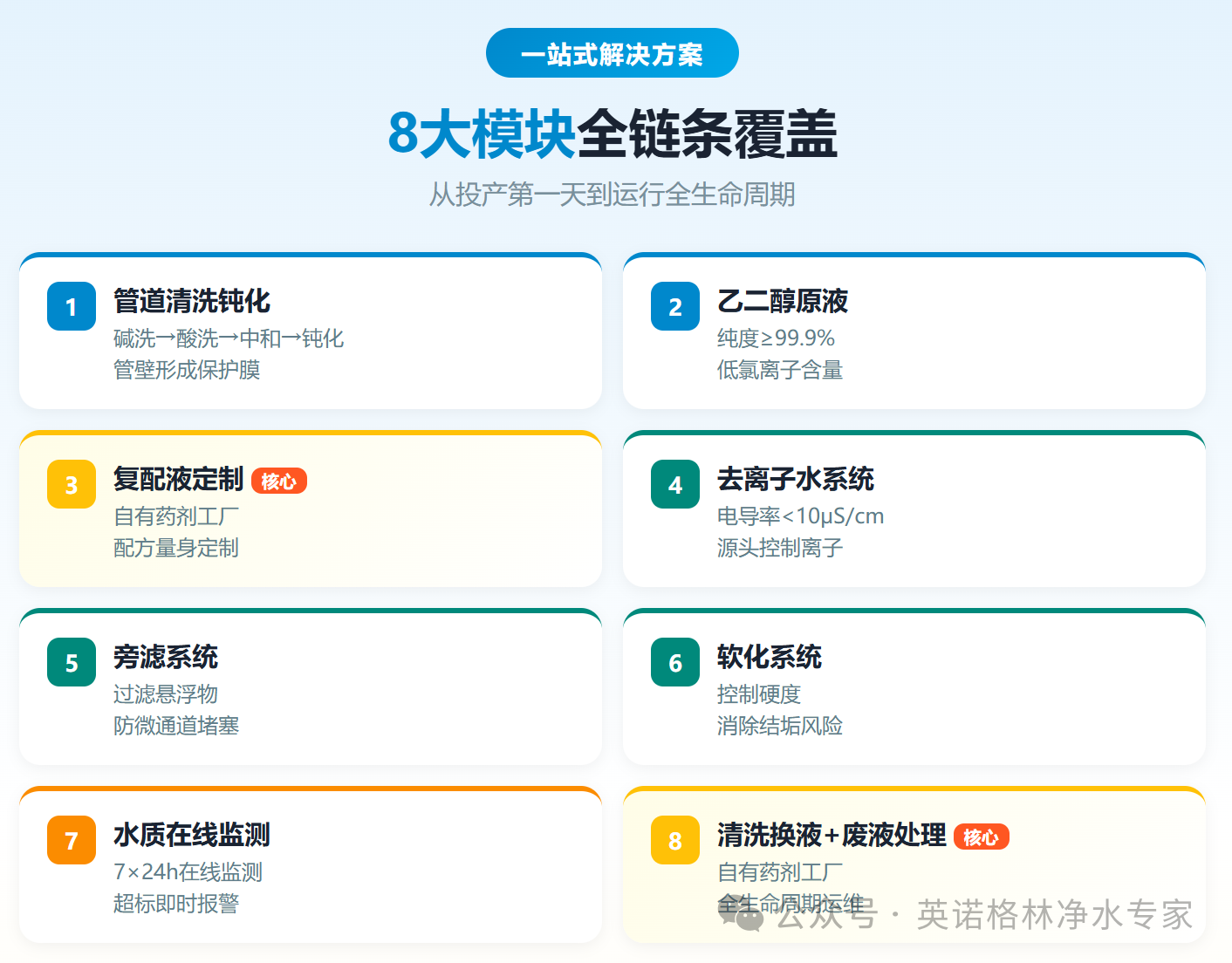The width and height of the screenshot is (1232, 963).
Task: Select the 去离子水系统 card title
Action: click(x=796, y=479)
